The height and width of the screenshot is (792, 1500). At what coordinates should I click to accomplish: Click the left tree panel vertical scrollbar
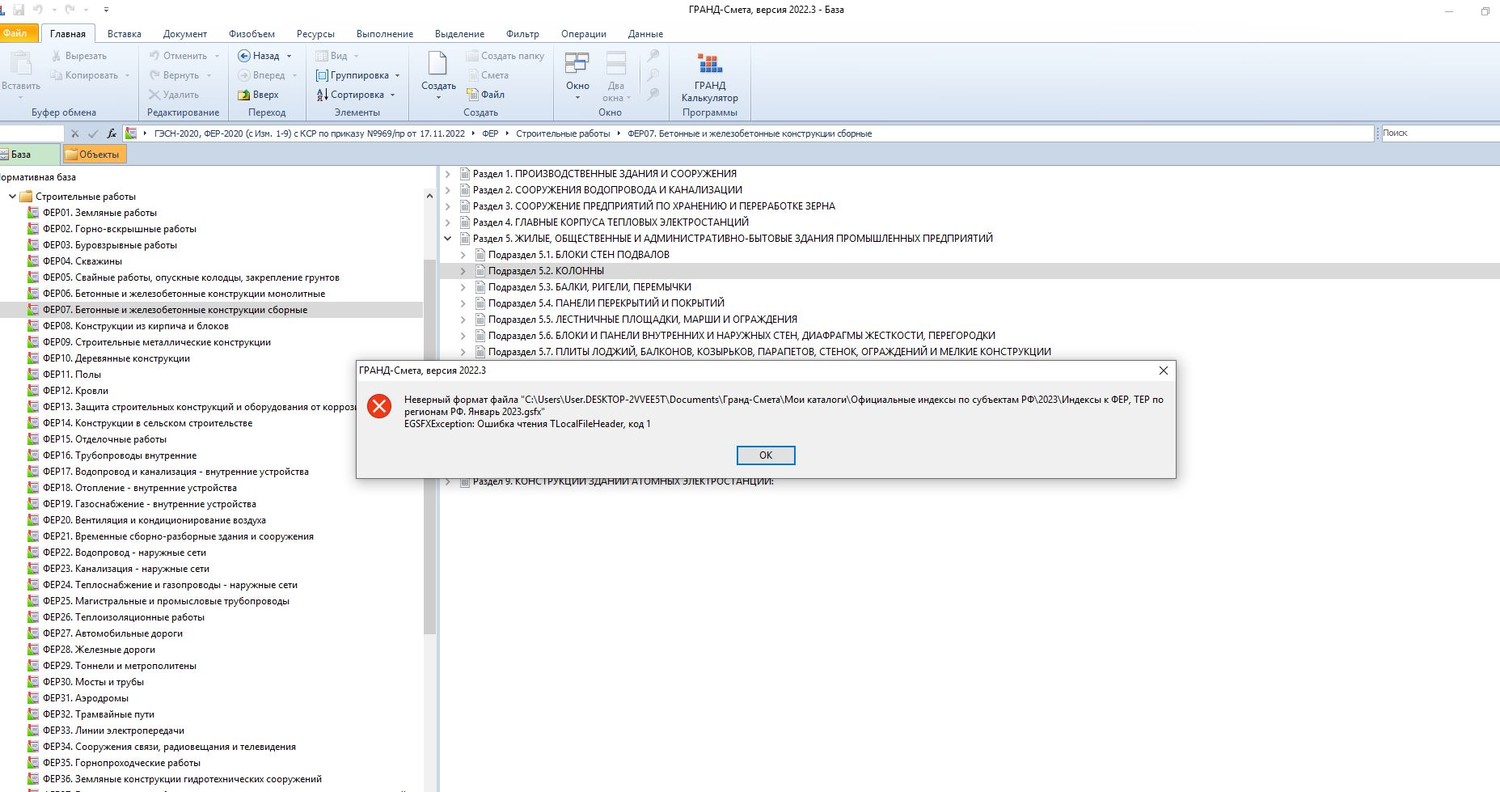pos(430,445)
